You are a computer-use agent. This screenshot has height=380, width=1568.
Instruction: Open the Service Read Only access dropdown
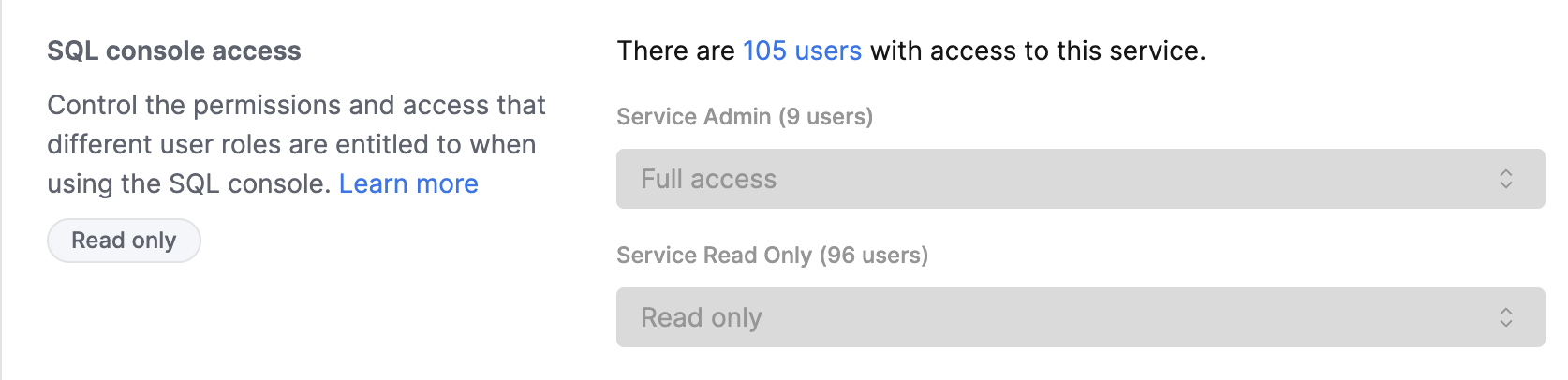(x=1079, y=317)
